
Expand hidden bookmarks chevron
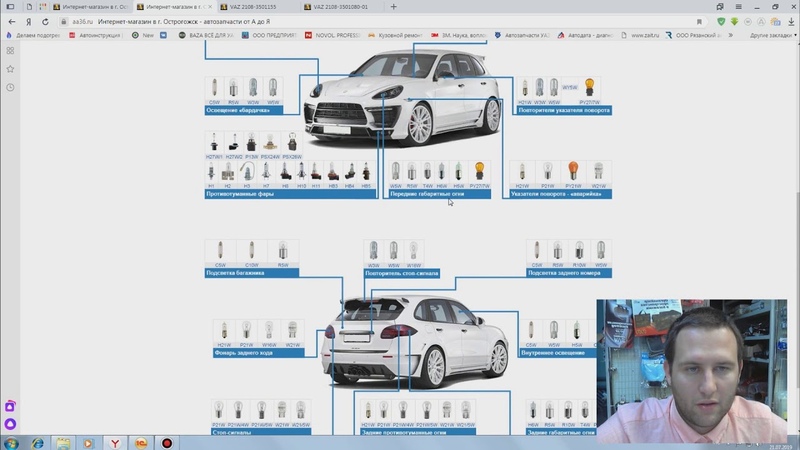coord(731,35)
